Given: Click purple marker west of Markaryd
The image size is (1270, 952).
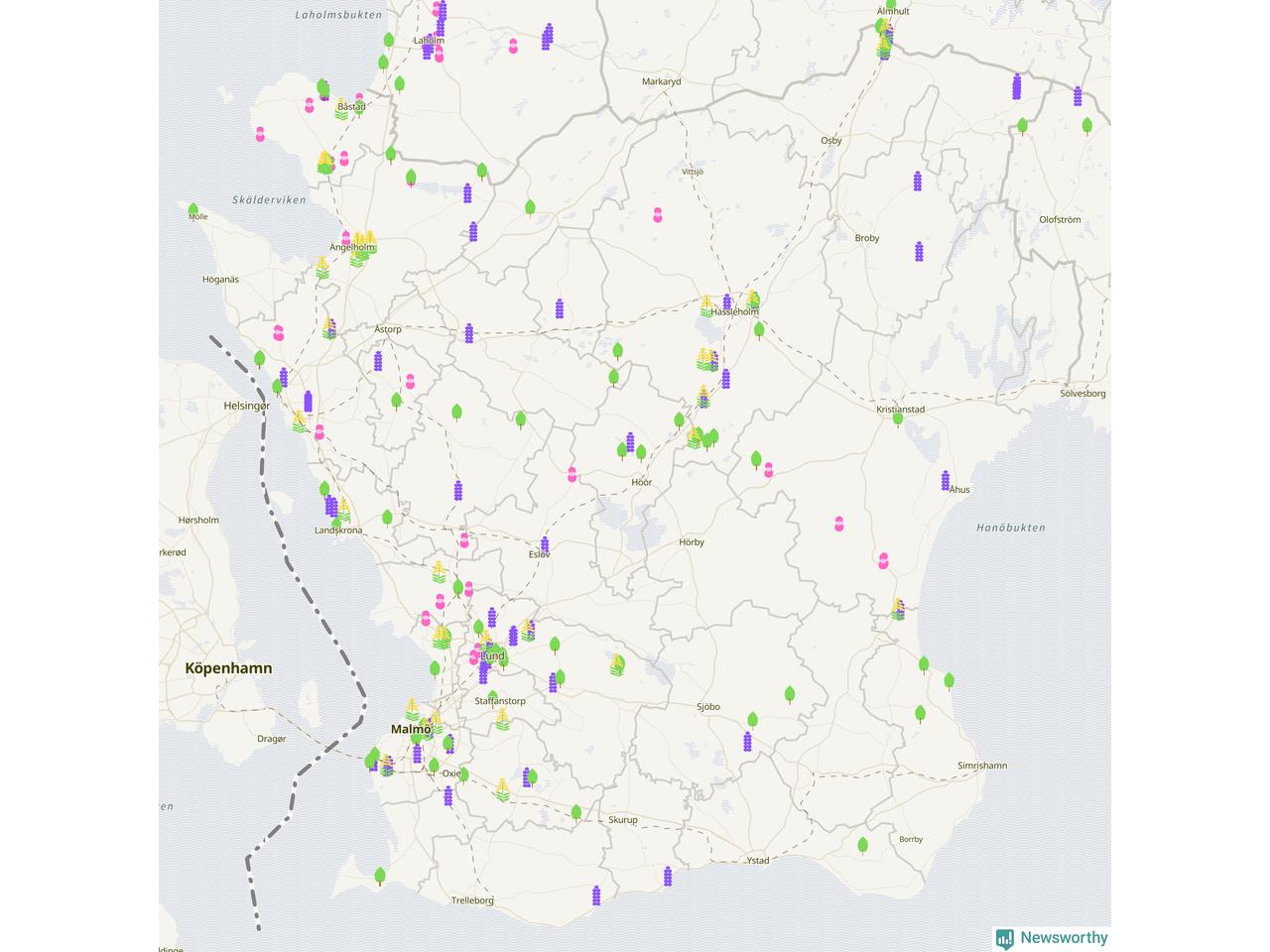Looking at the screenshot, I should point(547,37).
